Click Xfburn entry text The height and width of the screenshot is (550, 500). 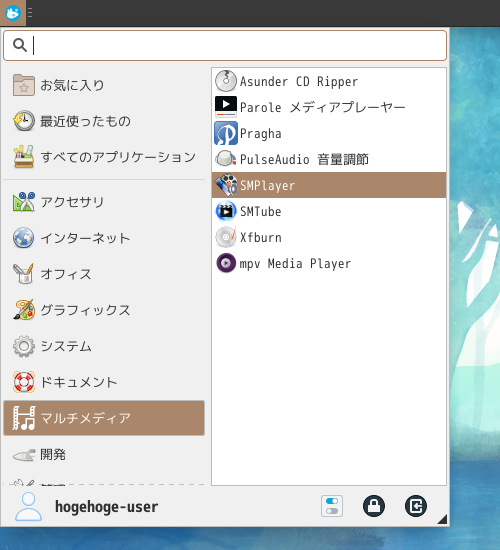click(261, 237)
